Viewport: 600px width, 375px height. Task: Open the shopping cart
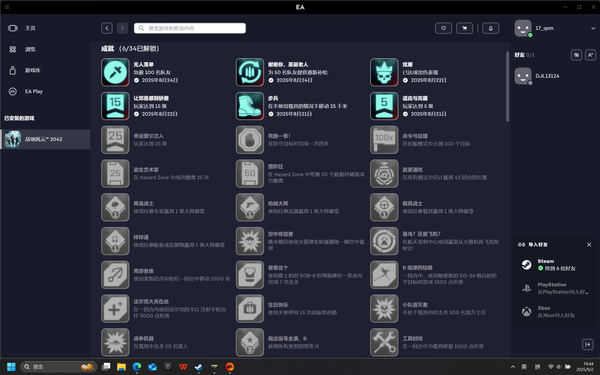pos(465,28)
